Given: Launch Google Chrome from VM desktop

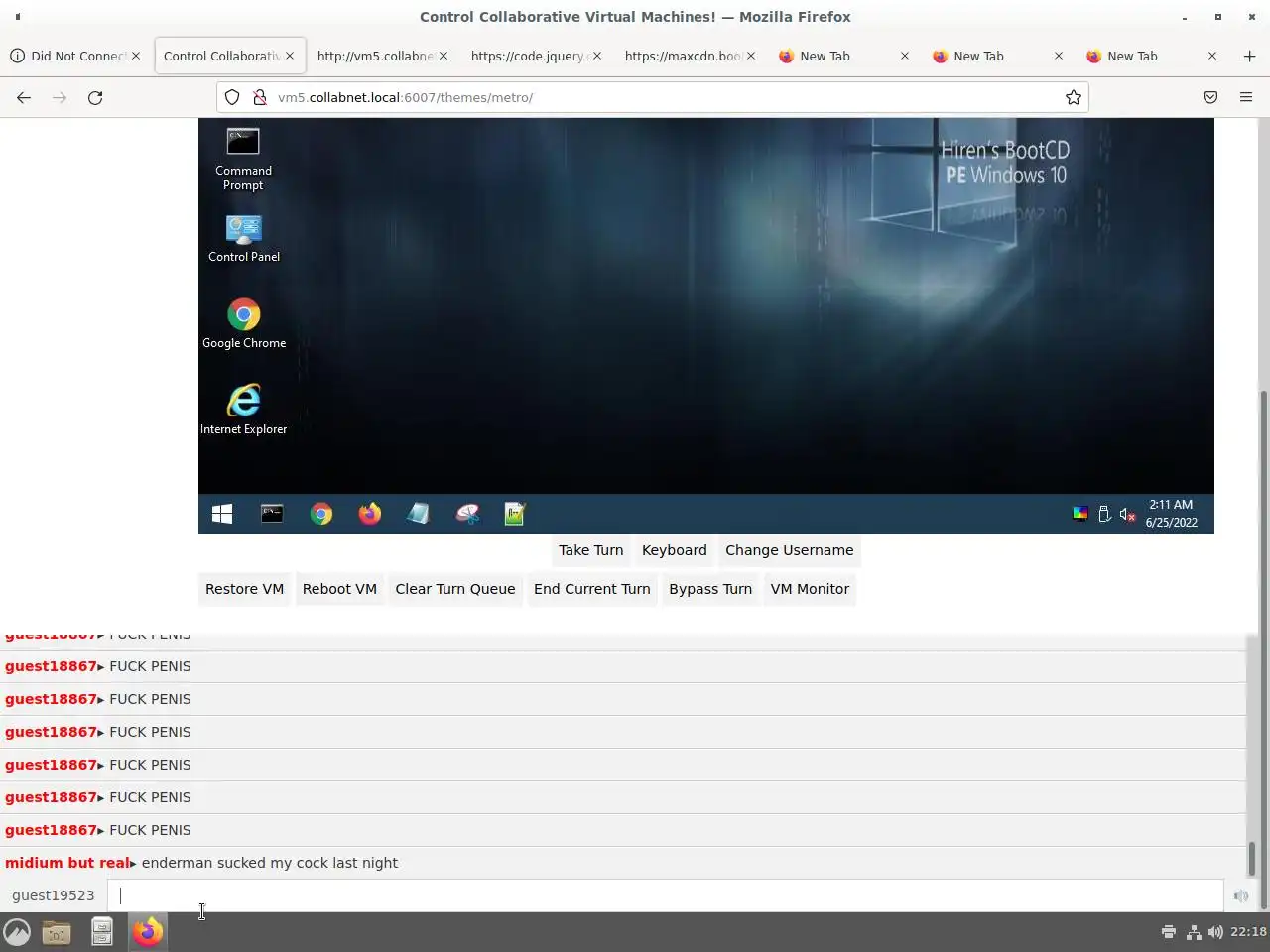Looking at the screenshot, I should 243,324.
